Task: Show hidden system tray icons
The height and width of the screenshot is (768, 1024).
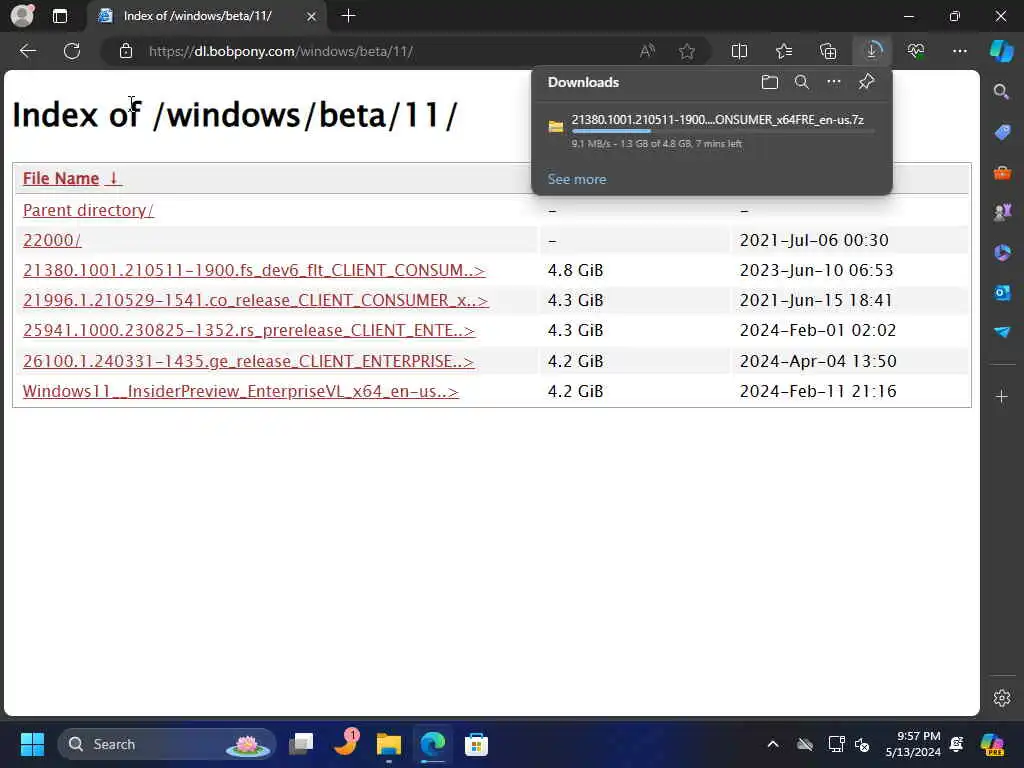Action: pos(773,744)
